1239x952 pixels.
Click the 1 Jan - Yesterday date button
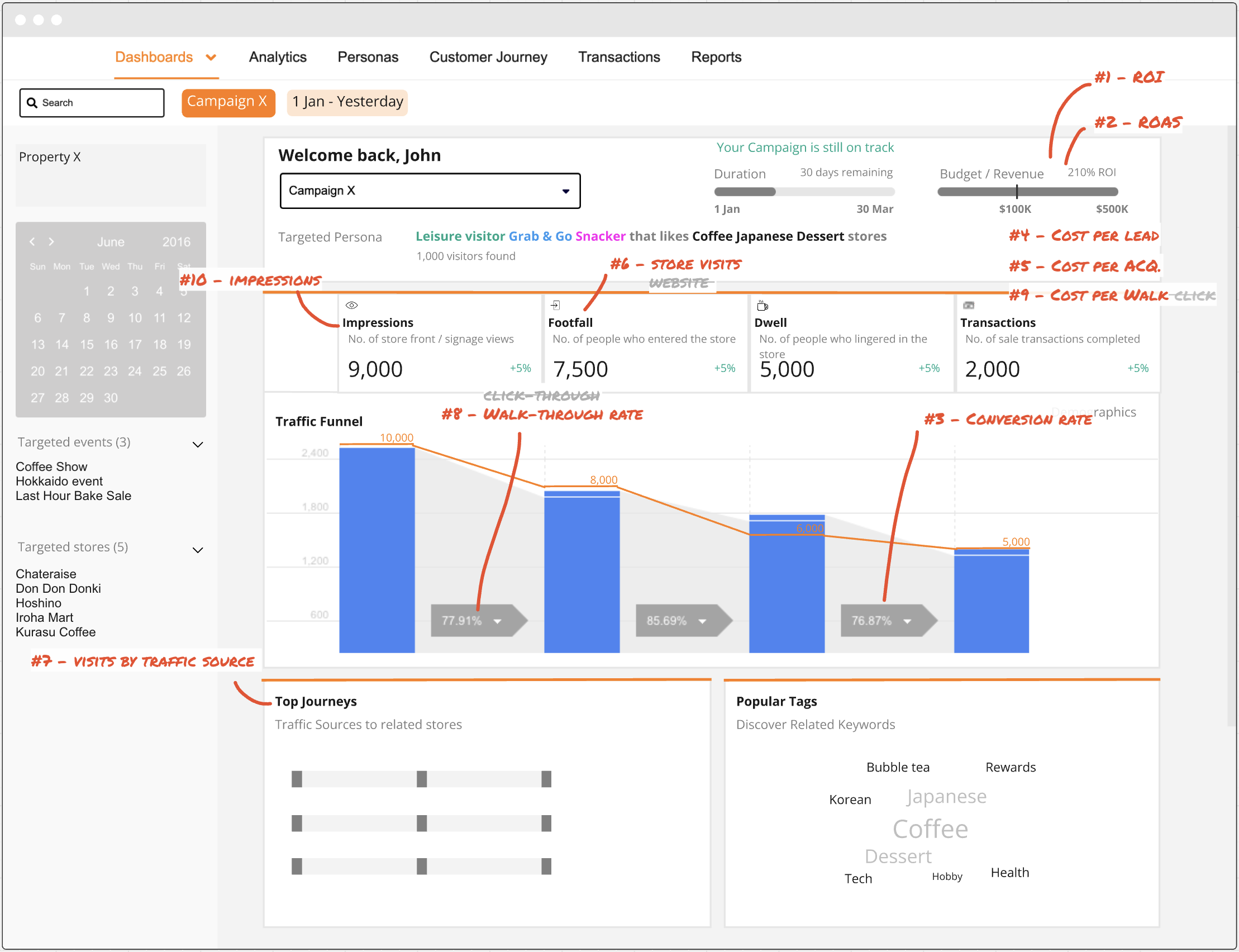(347, 103)
